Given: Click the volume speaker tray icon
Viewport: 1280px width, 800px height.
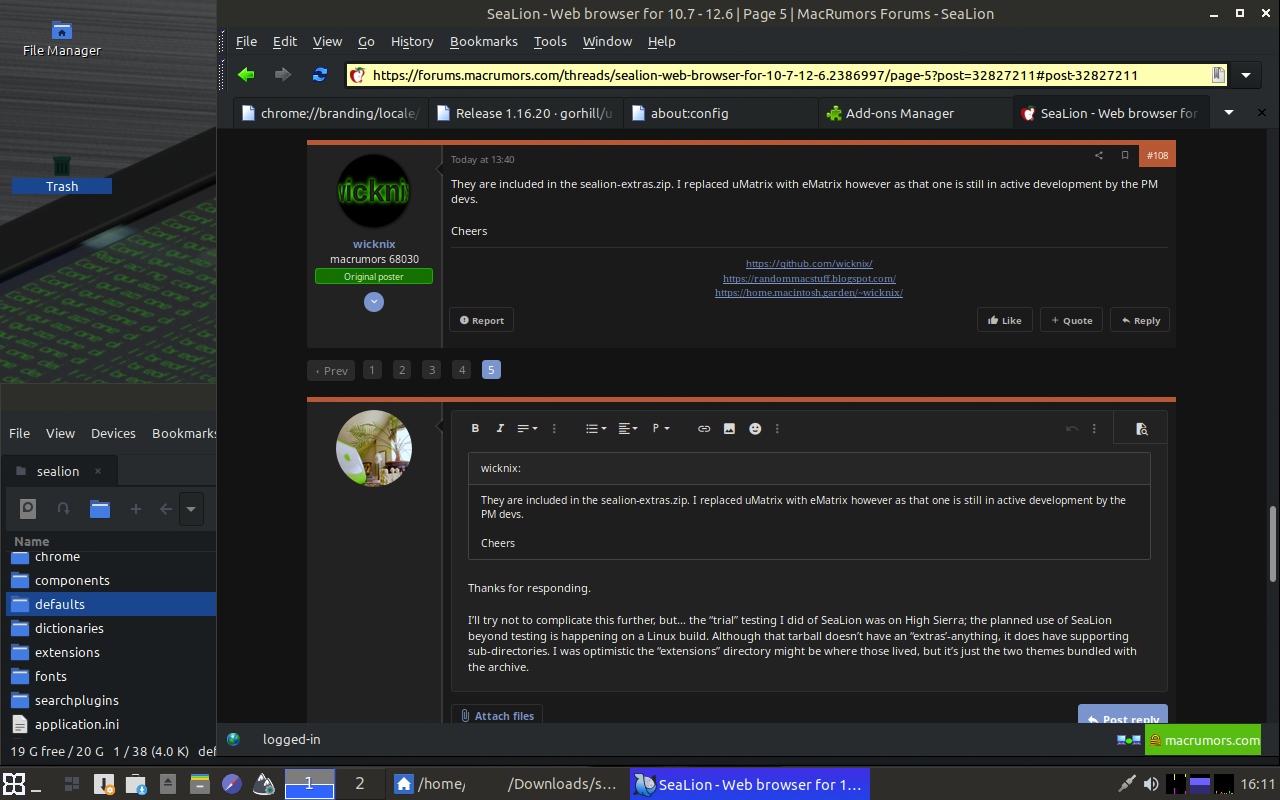Looking at the screenshot, I should pyautogui.click(x=1151, y=784).
